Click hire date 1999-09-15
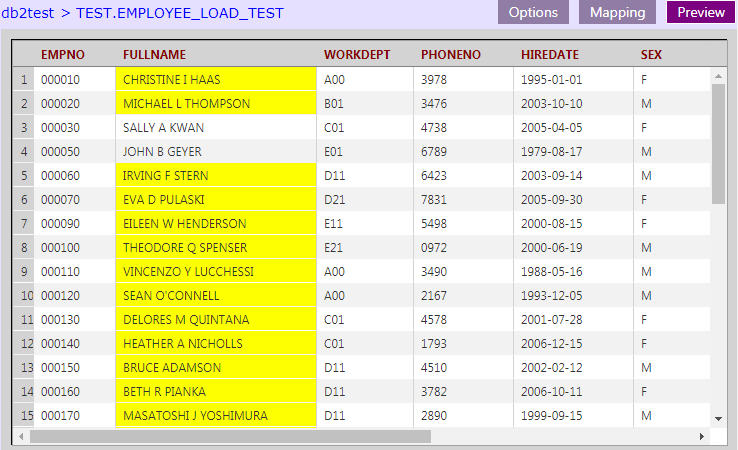Screen dimensions: 738x450 point(551,416)
